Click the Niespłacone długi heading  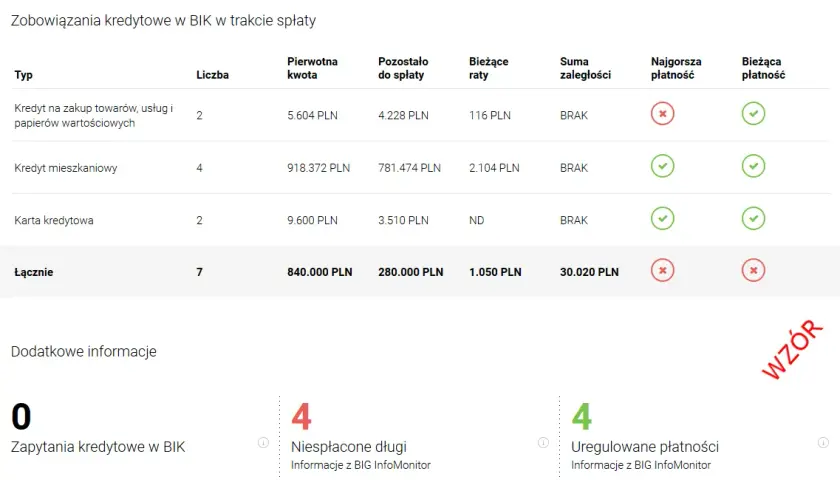(x=349, y=447)
